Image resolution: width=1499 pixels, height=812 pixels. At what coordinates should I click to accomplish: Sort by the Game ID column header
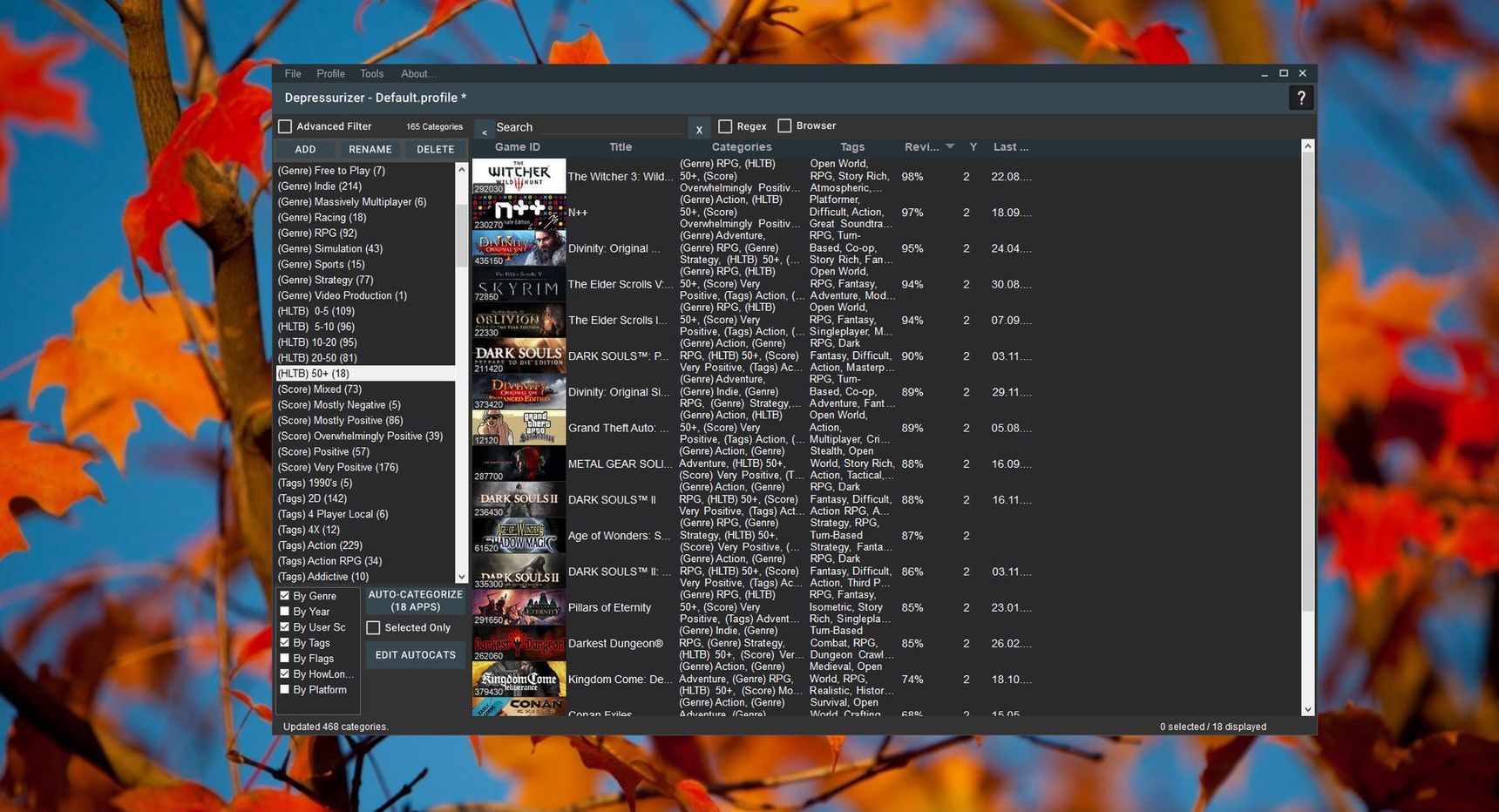(x=518, y=147)
